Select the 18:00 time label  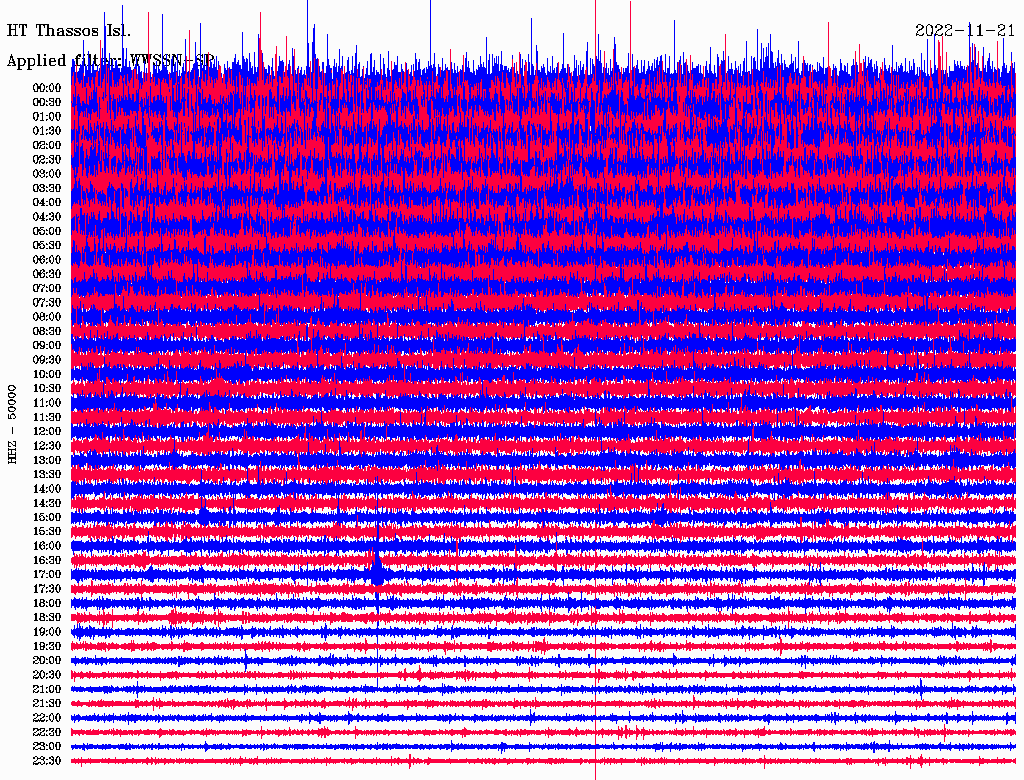click(47, 604)
